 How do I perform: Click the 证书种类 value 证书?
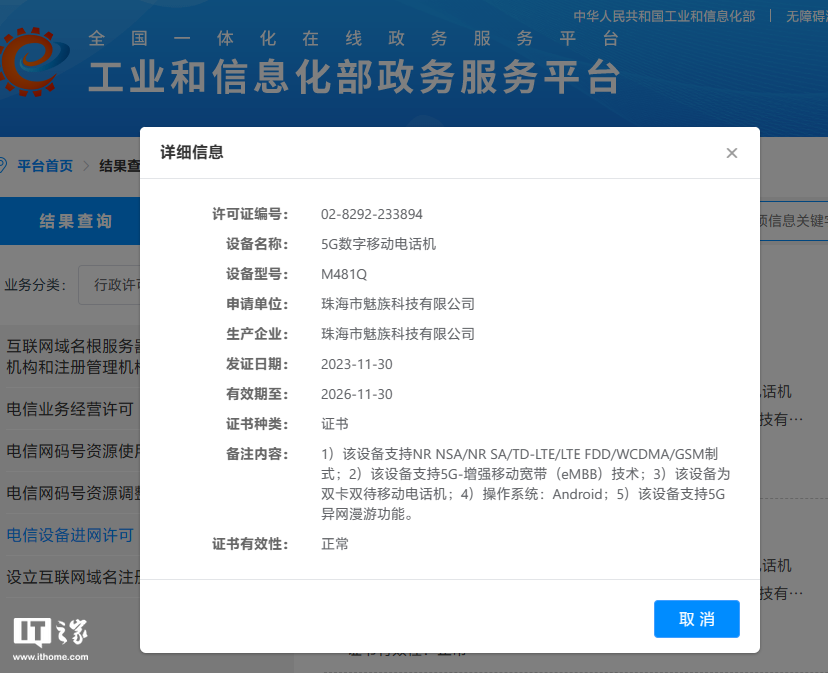tap(335, 424)
